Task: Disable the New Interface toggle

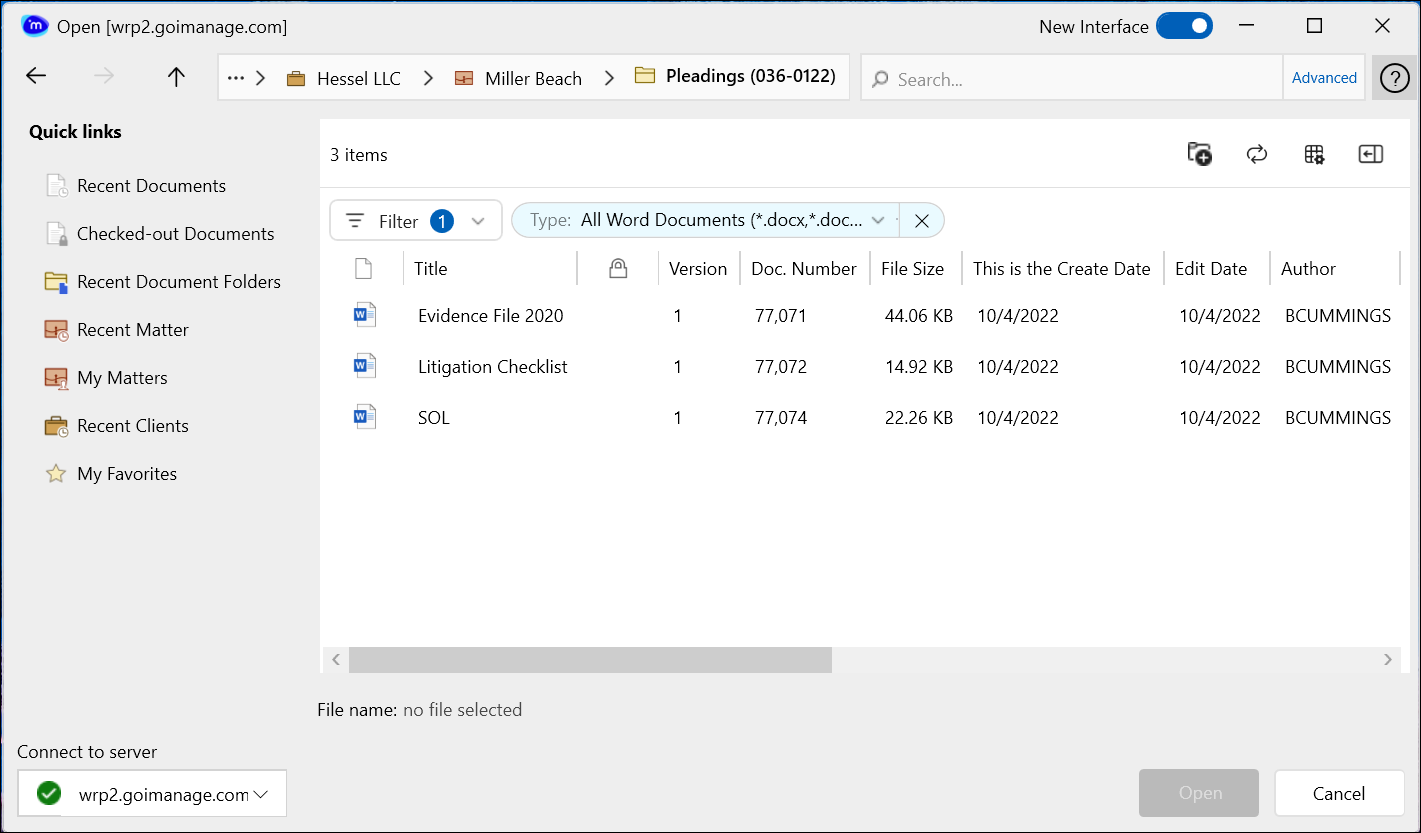Action: click(x=1184, y=26)
